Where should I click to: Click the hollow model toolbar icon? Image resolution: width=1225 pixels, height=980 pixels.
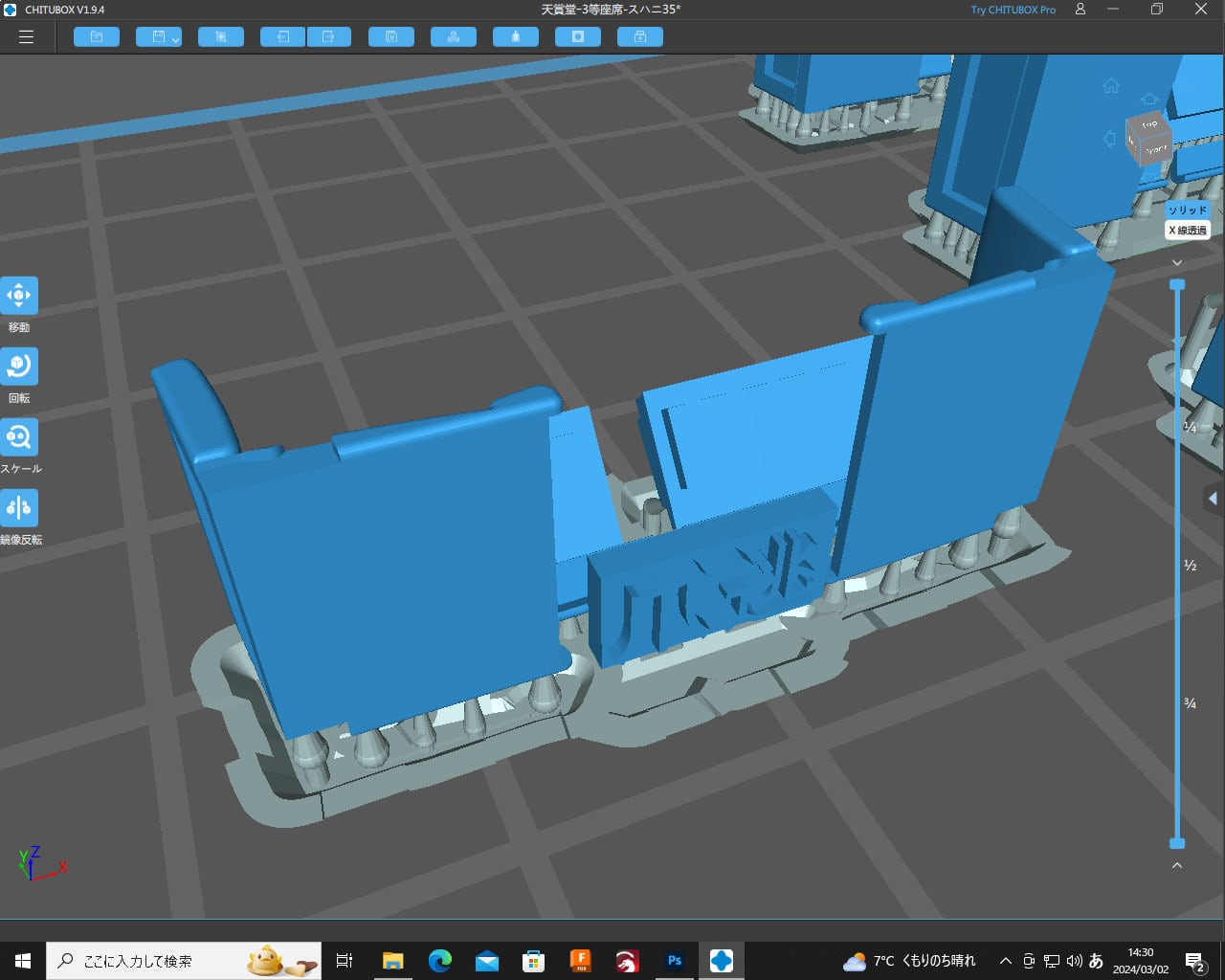click(578, 37)
